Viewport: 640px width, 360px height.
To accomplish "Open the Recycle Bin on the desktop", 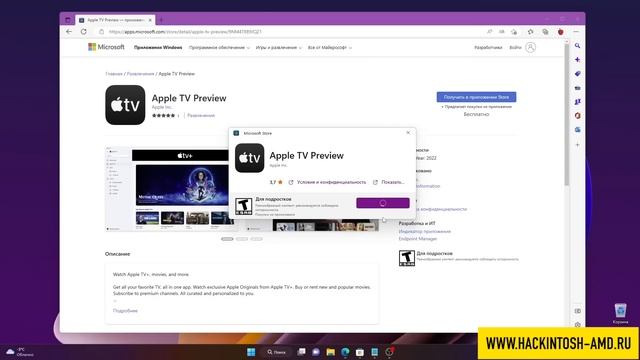I will pos(620,313).
